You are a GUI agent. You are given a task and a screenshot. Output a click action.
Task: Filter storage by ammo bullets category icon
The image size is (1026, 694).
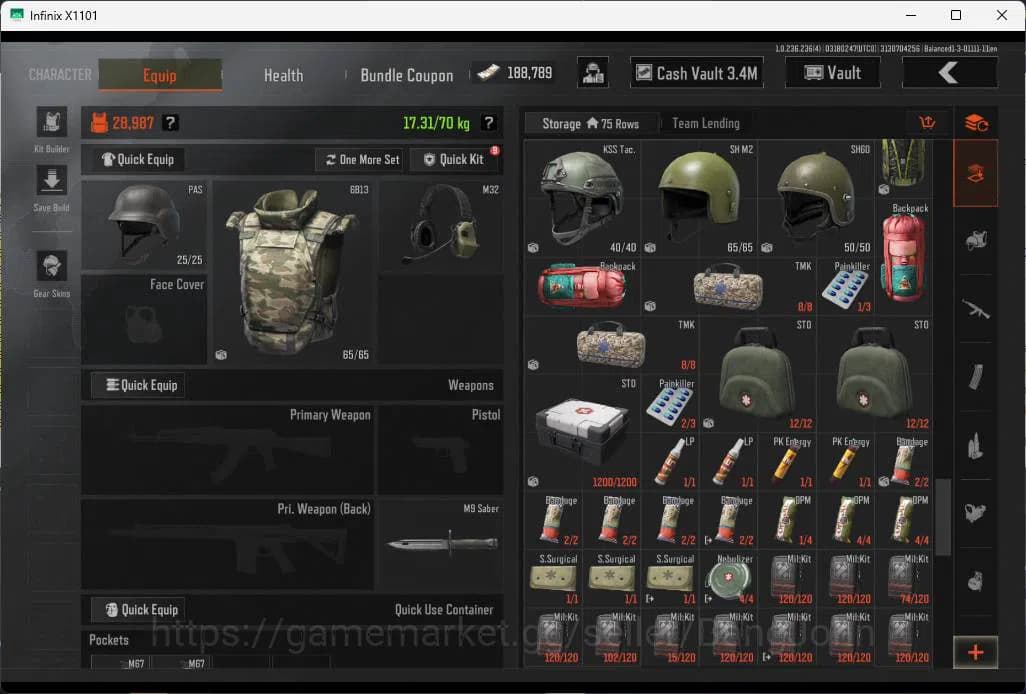click(976, 445)
